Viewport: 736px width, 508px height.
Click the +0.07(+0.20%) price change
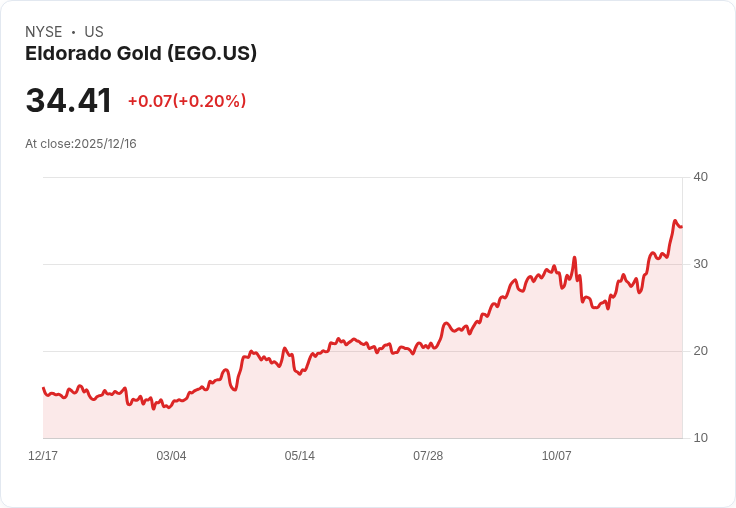point(187,101)
